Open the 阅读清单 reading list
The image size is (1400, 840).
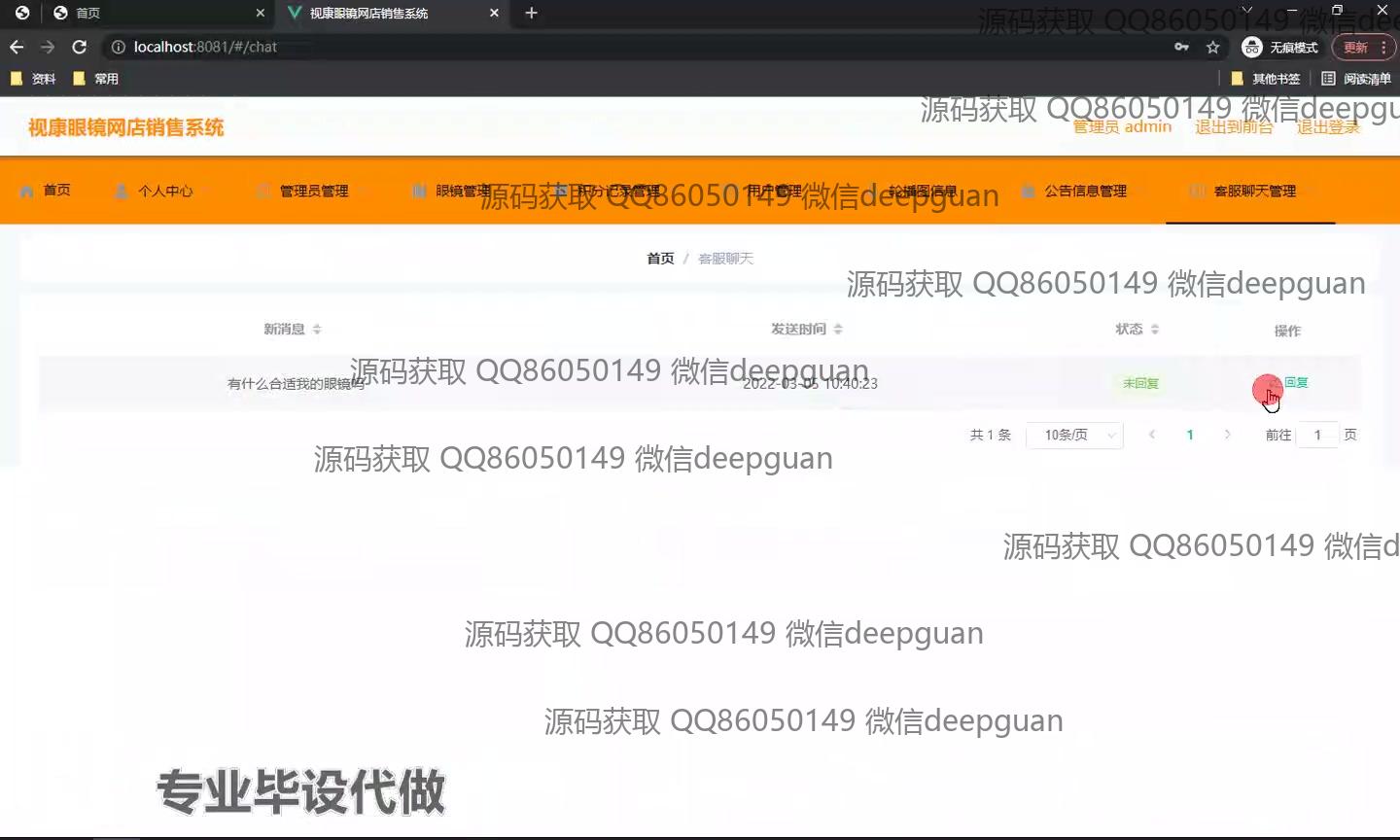pos(1356,79)
